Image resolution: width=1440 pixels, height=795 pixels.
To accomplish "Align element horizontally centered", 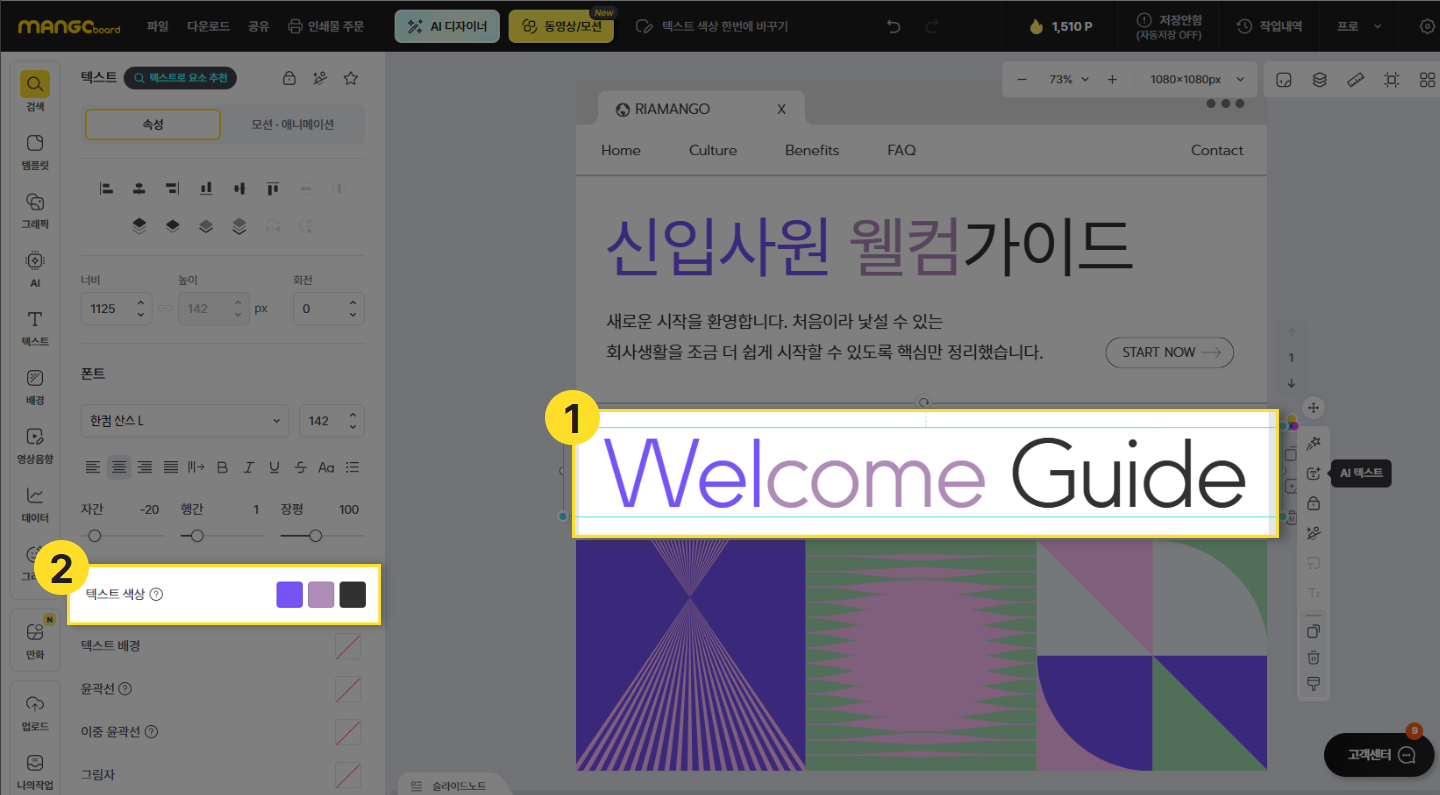I will [139, 188].
